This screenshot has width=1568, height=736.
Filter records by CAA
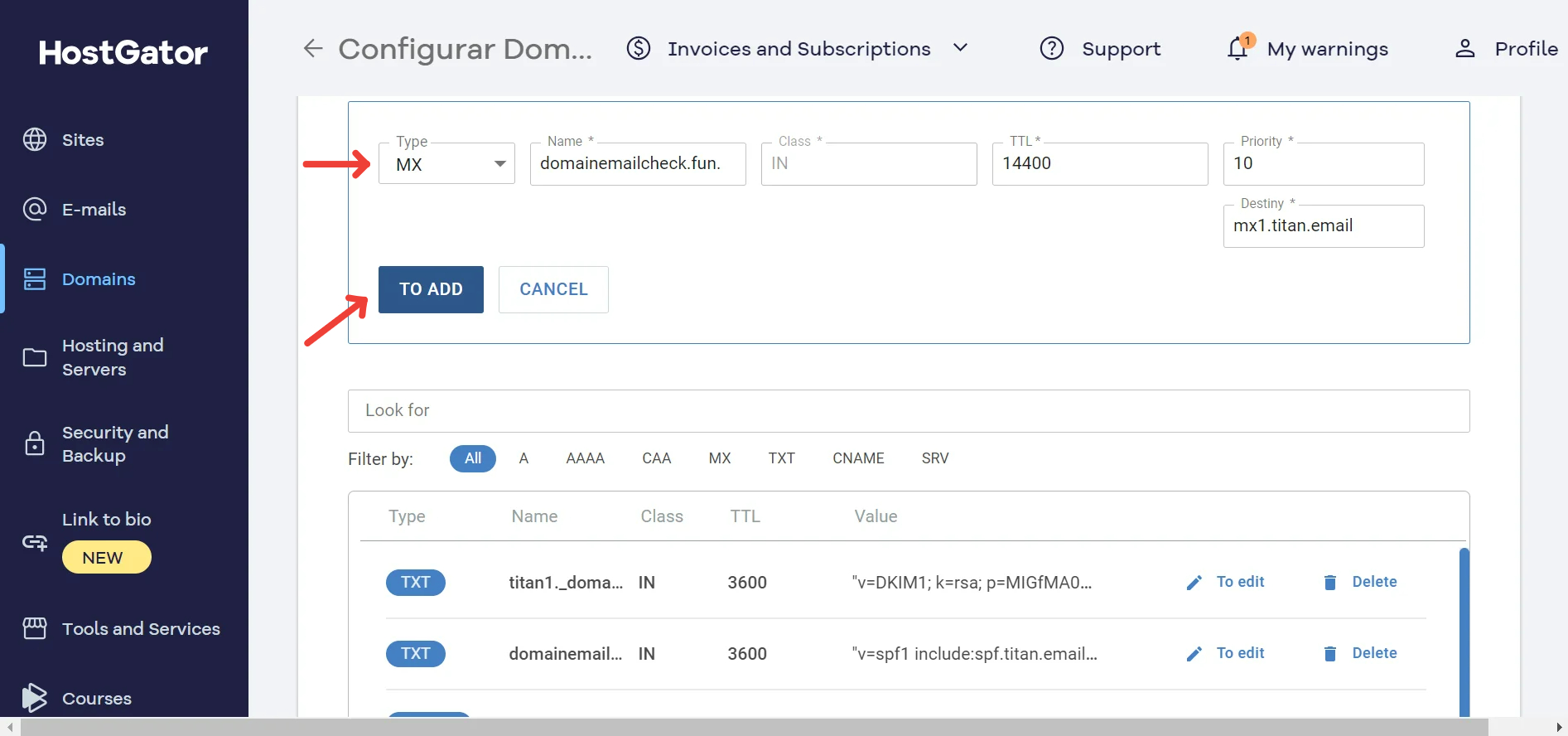click(656, 458)
